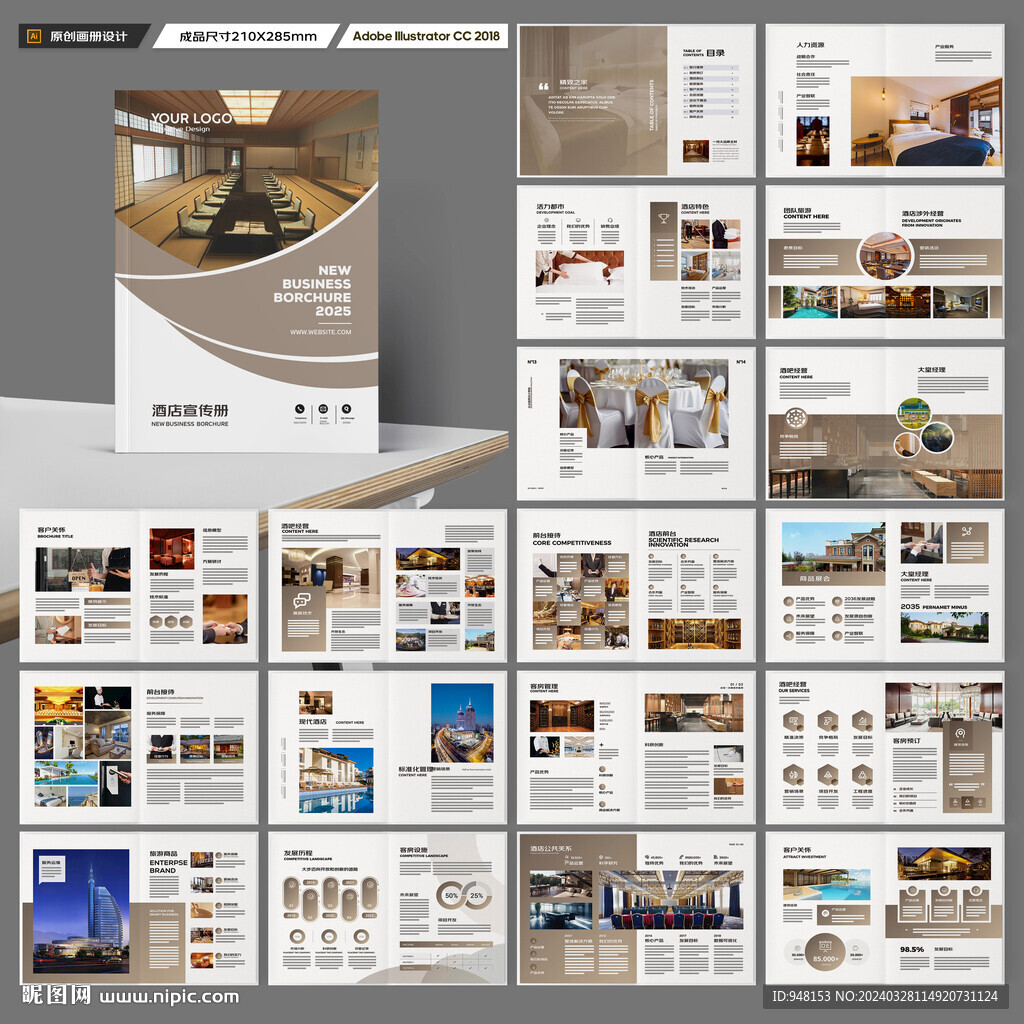The width and height of the screenshot is (1024, 1024).
Task: Click the white quotation mark icon beside 精致之家
Action: click(x=543, y=86)
